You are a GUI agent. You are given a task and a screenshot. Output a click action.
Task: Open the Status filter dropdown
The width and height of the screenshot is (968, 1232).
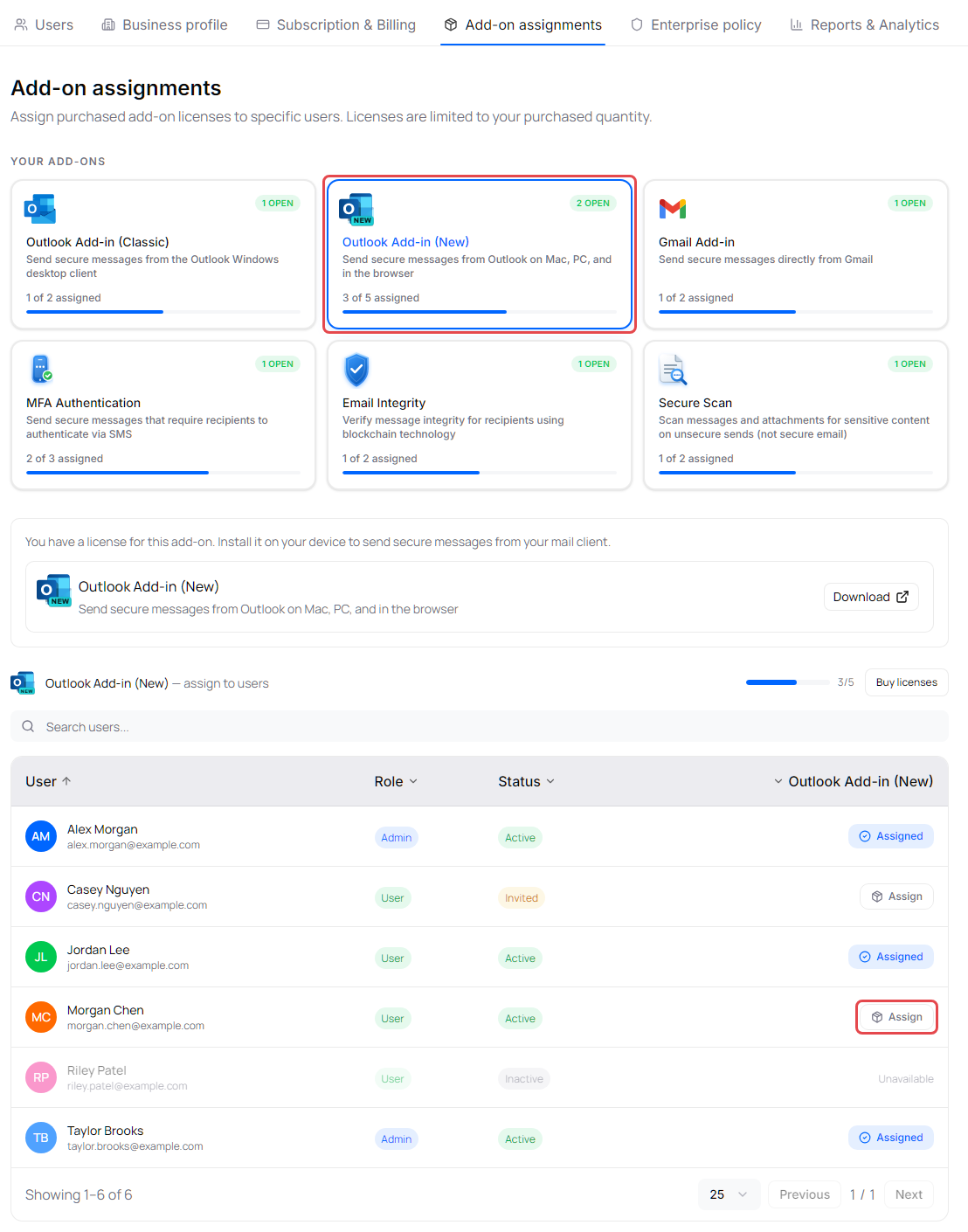527,781
